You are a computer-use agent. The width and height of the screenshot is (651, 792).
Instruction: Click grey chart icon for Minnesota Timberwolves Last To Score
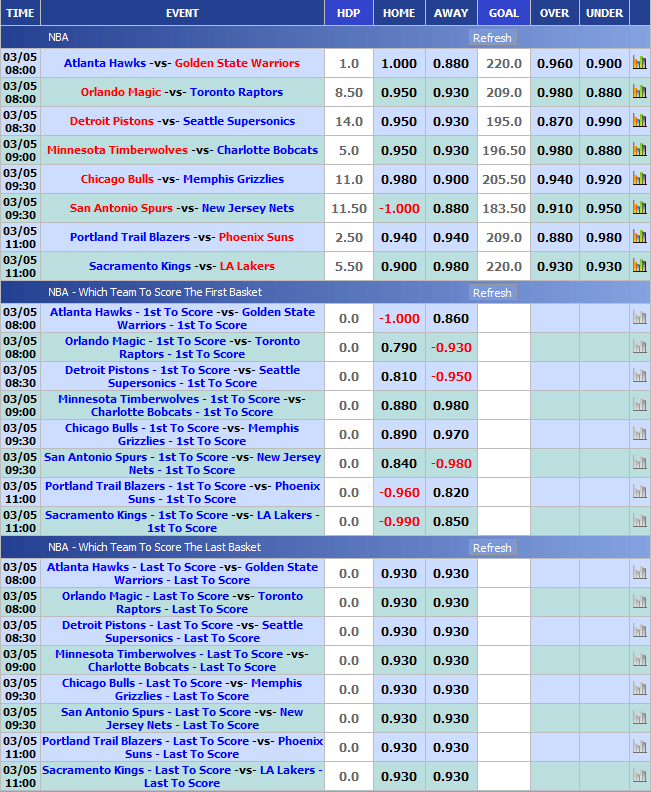click(639, 660)
